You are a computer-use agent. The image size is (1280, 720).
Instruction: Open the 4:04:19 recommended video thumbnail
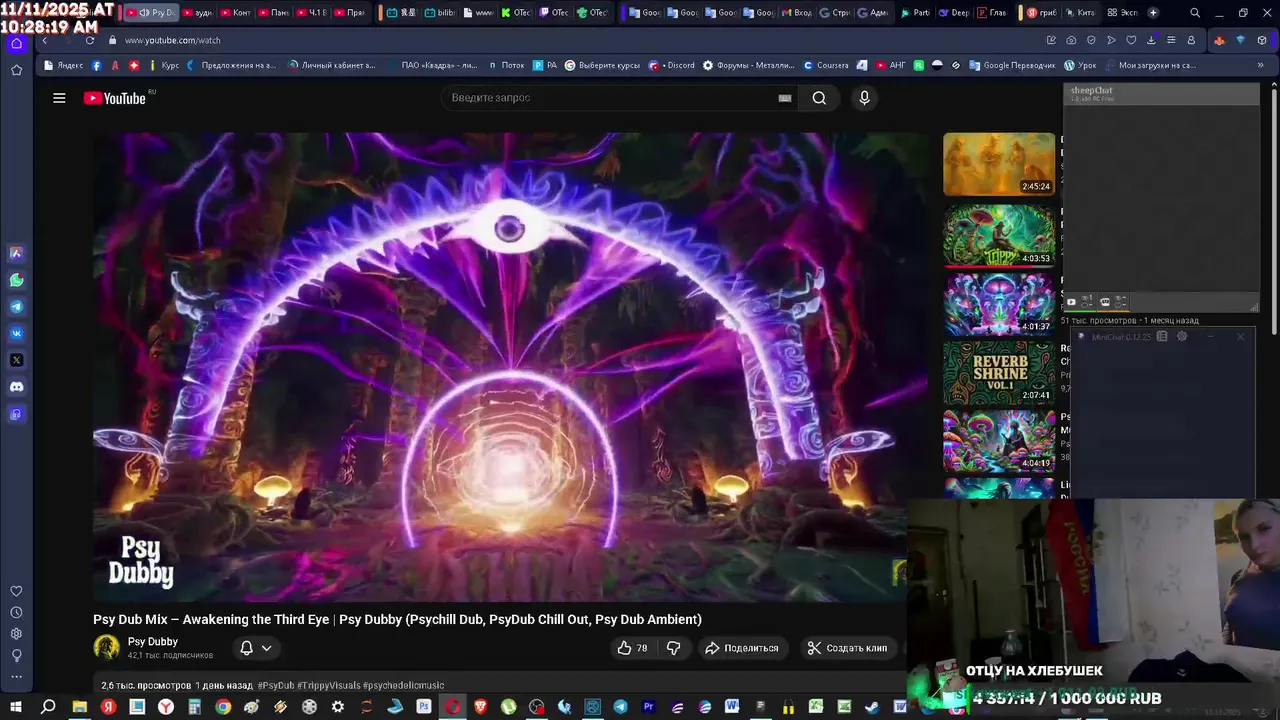[999, 441]
